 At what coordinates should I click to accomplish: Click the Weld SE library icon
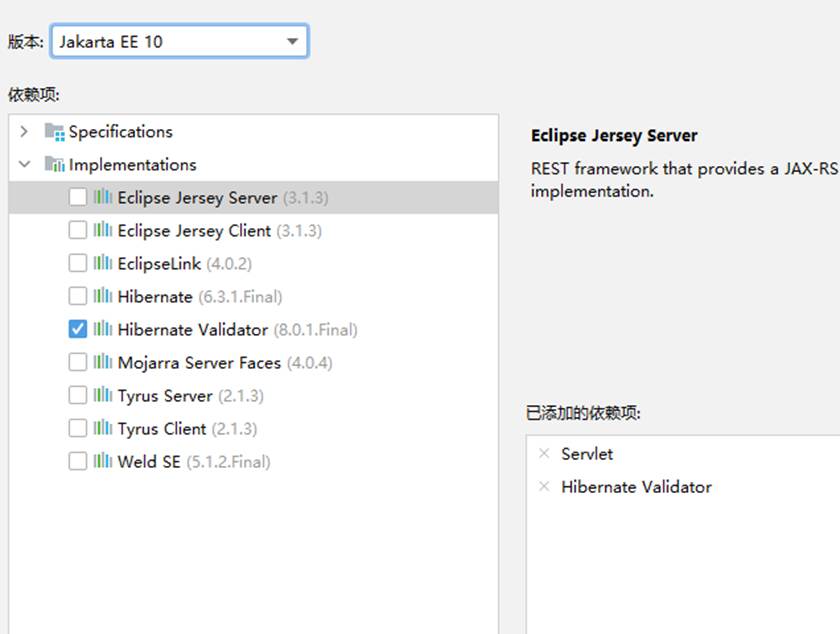coord(103,461)
